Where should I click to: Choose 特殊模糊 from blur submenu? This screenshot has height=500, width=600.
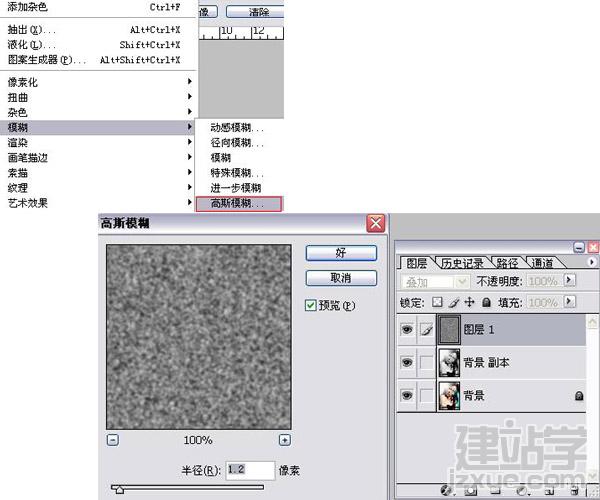click(239, 173)
